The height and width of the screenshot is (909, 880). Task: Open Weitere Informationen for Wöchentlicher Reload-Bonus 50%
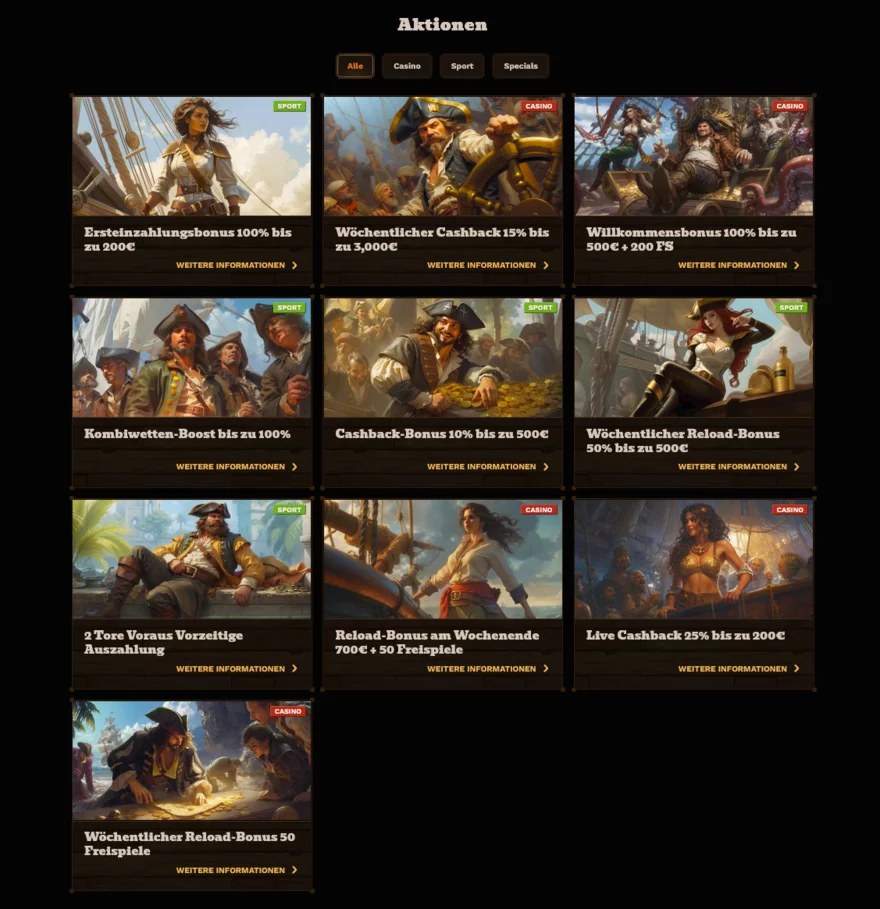739,467
